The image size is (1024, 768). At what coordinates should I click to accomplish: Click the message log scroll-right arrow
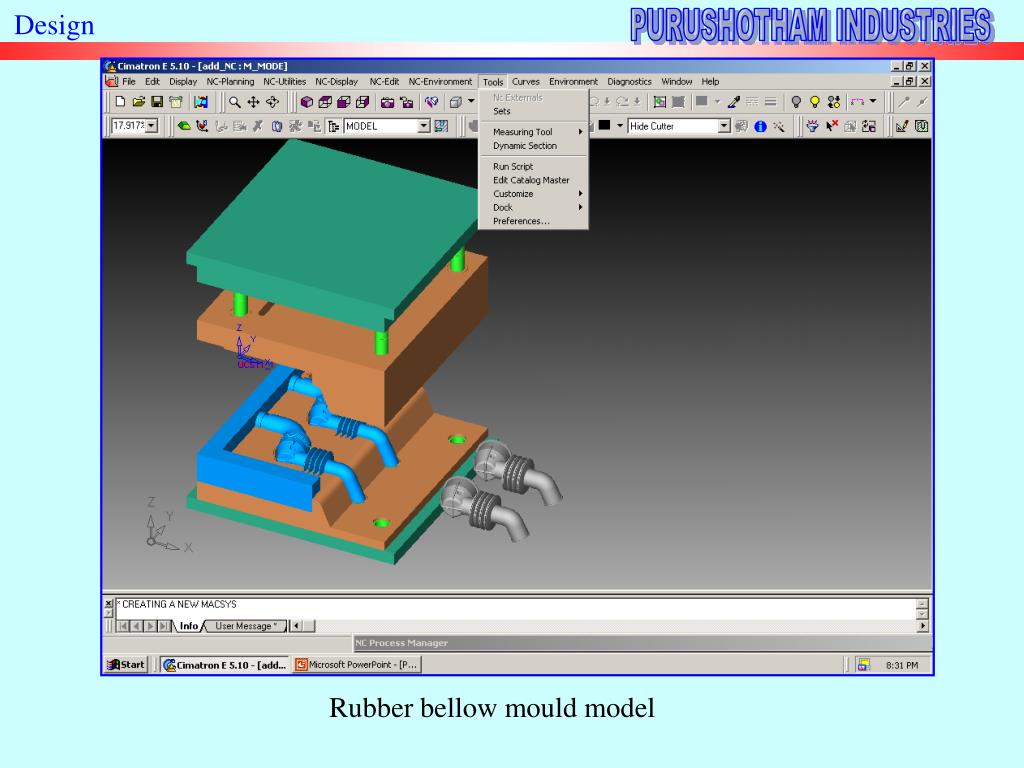click(922, 626)
